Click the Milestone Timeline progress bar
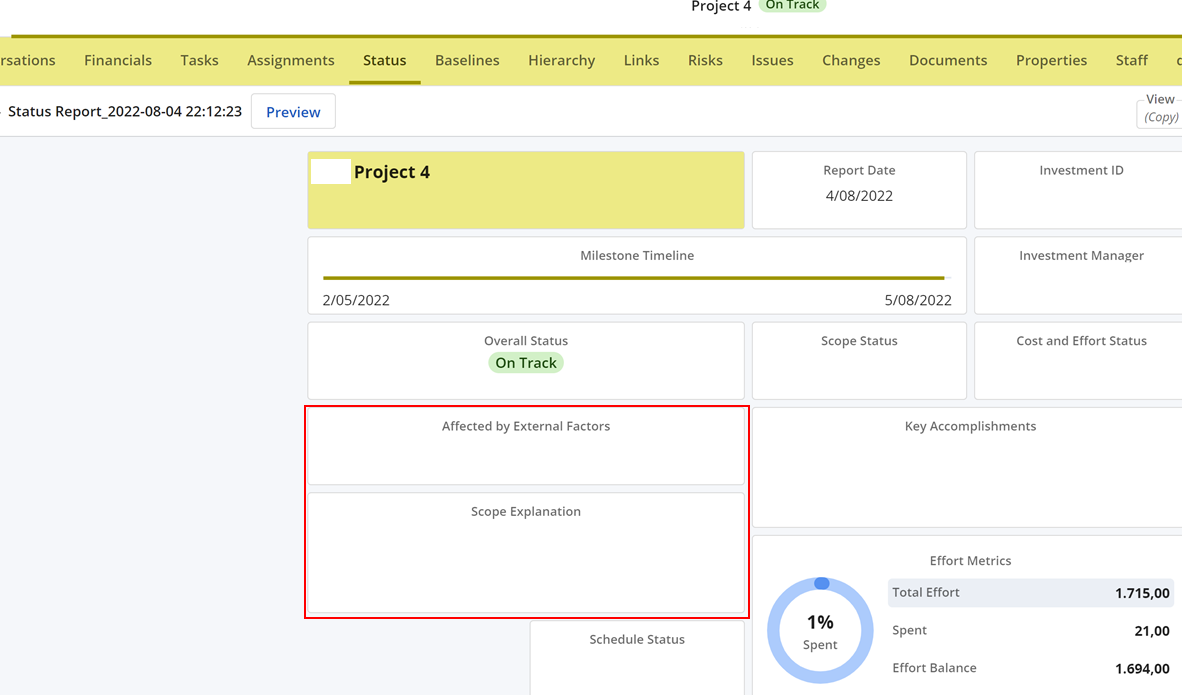Screen dimensions: 1182x695 tap(633, 278)
